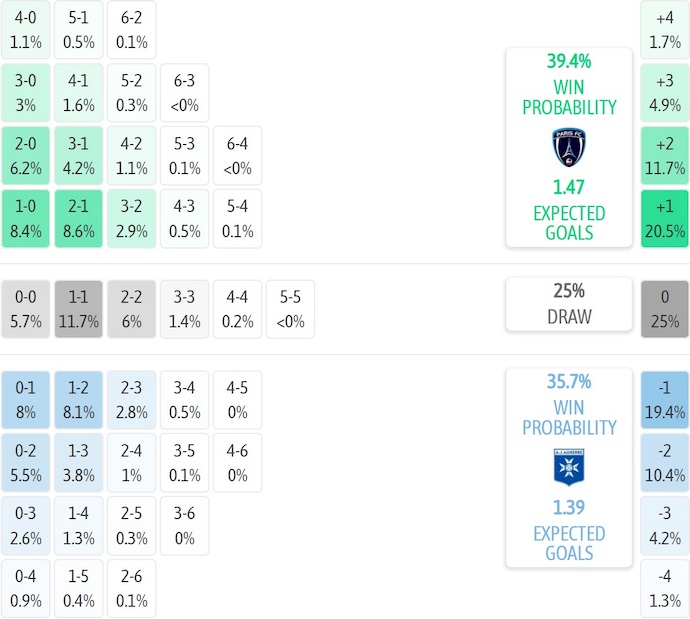The height and width of the screenshot is (619, 690).
Task: Pick the 0-1 scoreline tile
Action: click(x=22, y=399)
